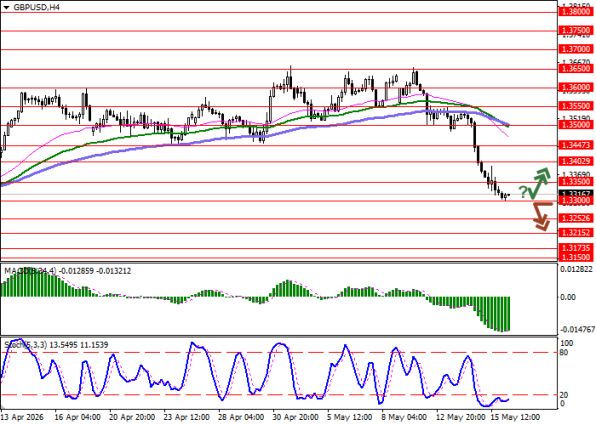Select the 1.34029 price level label
This screenshot has height=425, width=596.
point(576,161)
